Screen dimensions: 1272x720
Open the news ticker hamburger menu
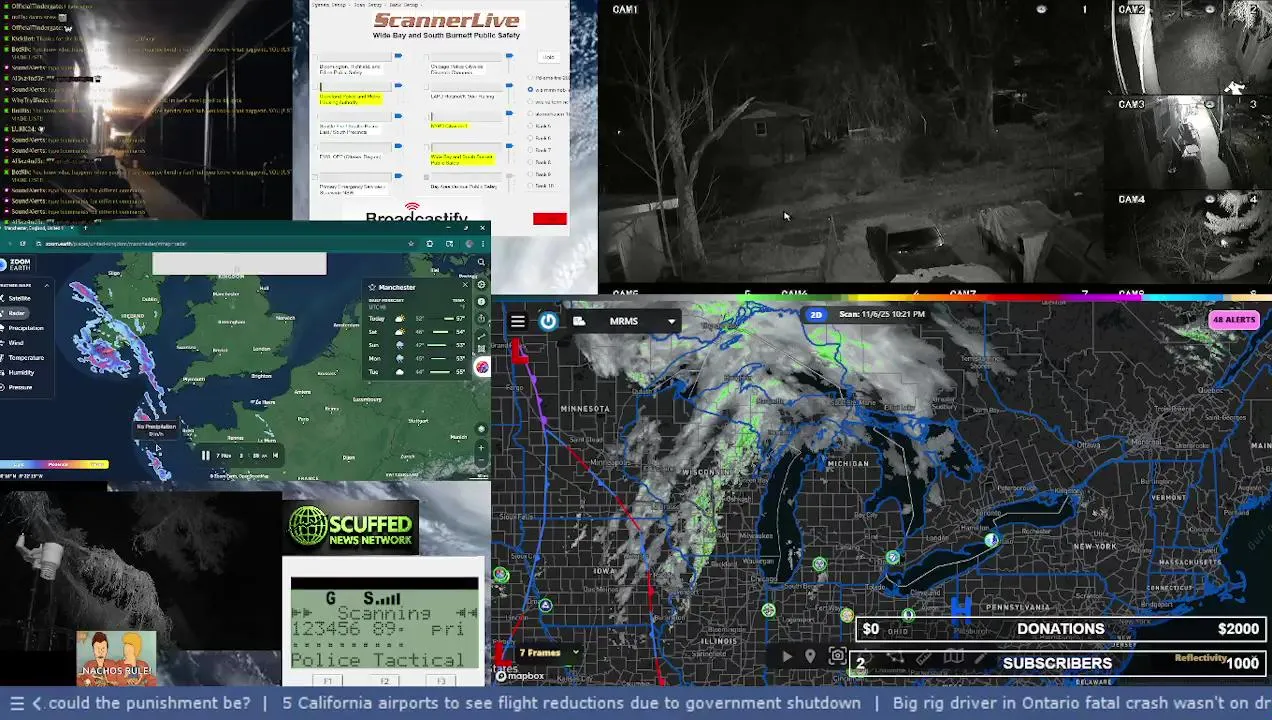(x=17, y=703)
